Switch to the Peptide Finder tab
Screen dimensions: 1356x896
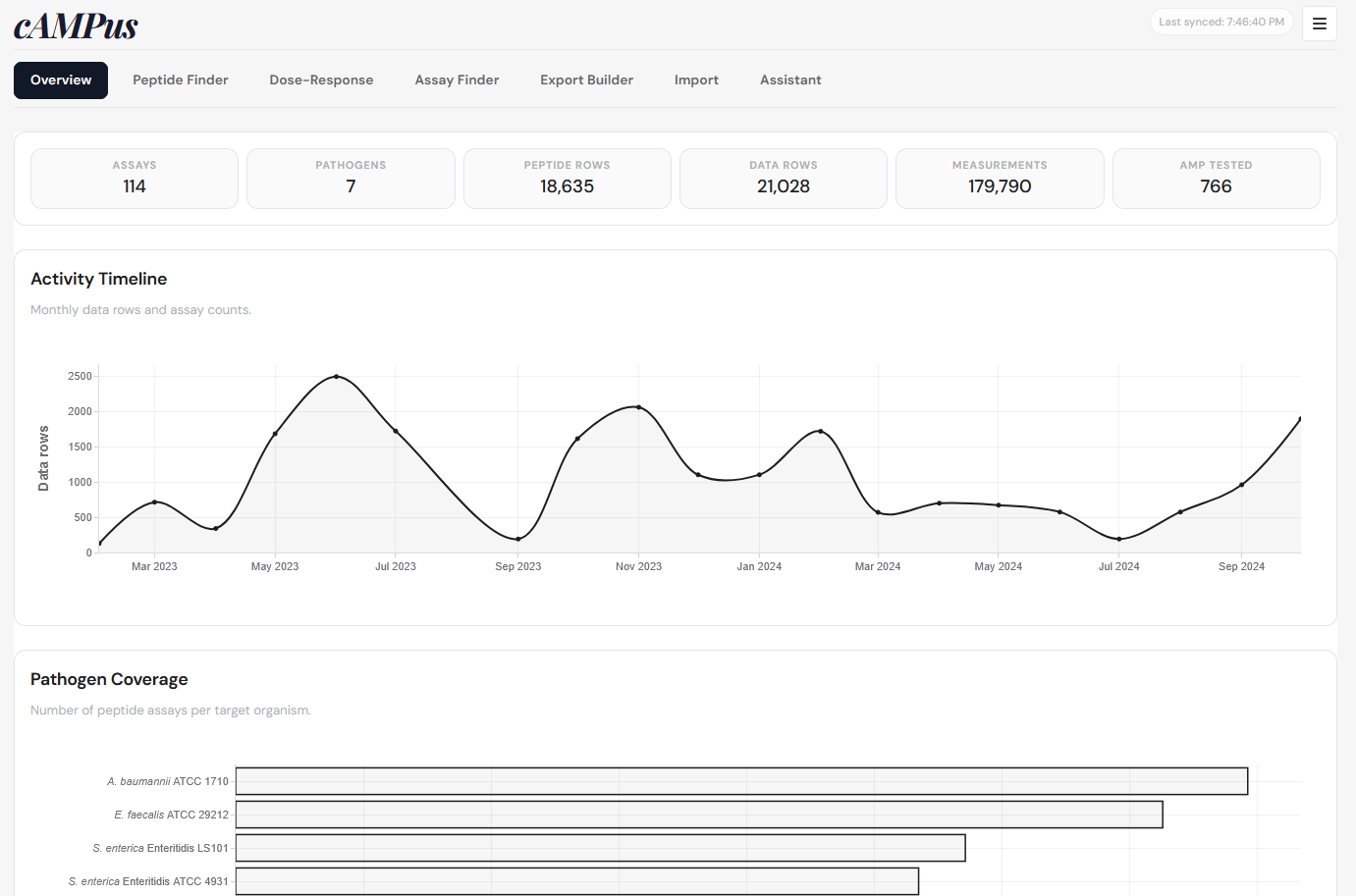[x=181, y=79]
